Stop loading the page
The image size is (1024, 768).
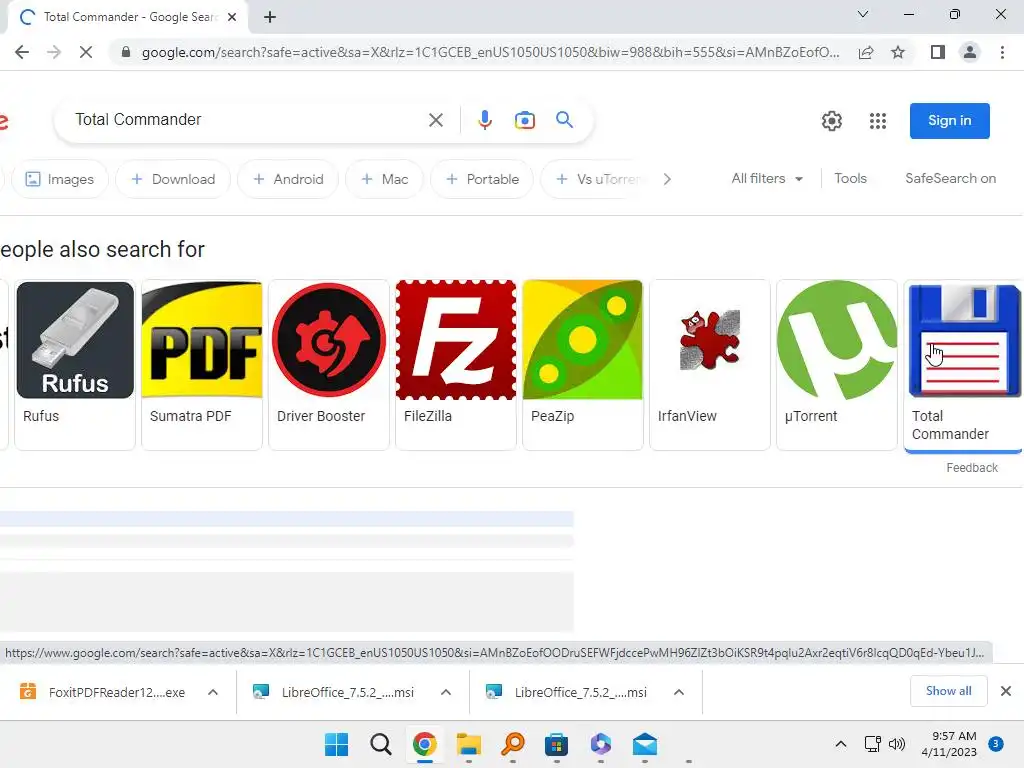86,52
